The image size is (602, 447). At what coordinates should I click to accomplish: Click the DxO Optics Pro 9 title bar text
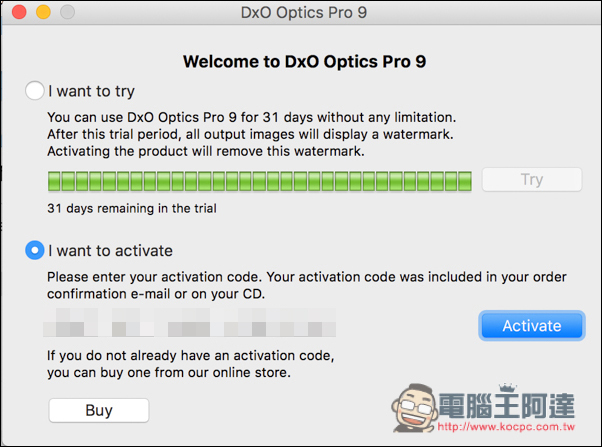coord(304,12)
